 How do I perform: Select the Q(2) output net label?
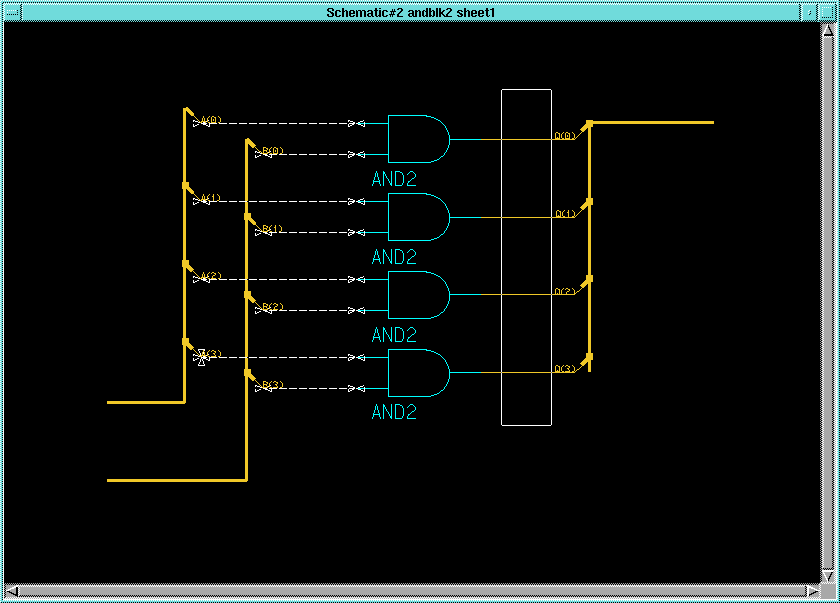(565, 291)
